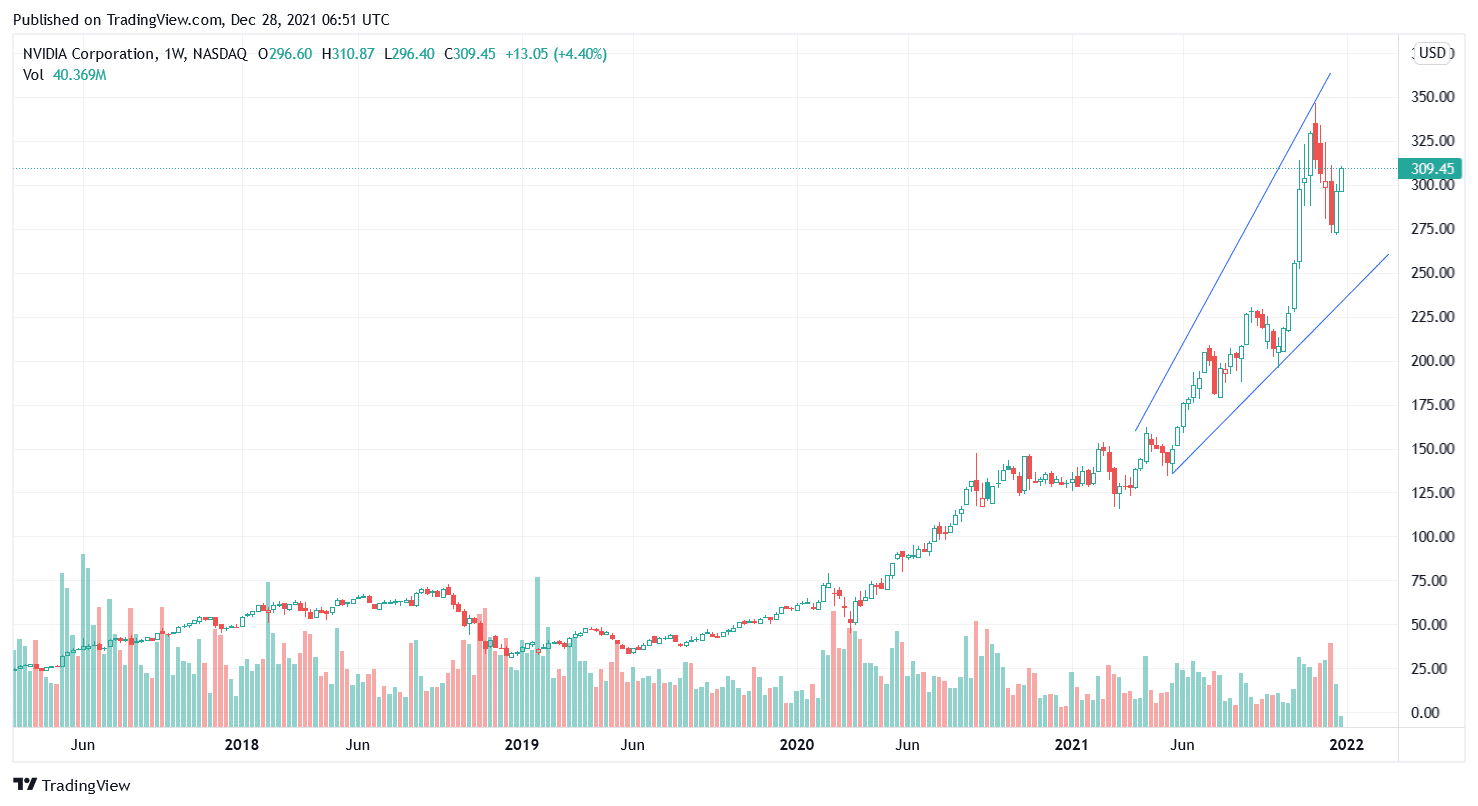Click the Vol 40.369M indicator label
This screenshot has height=806, width=1478.
point(65,75)
